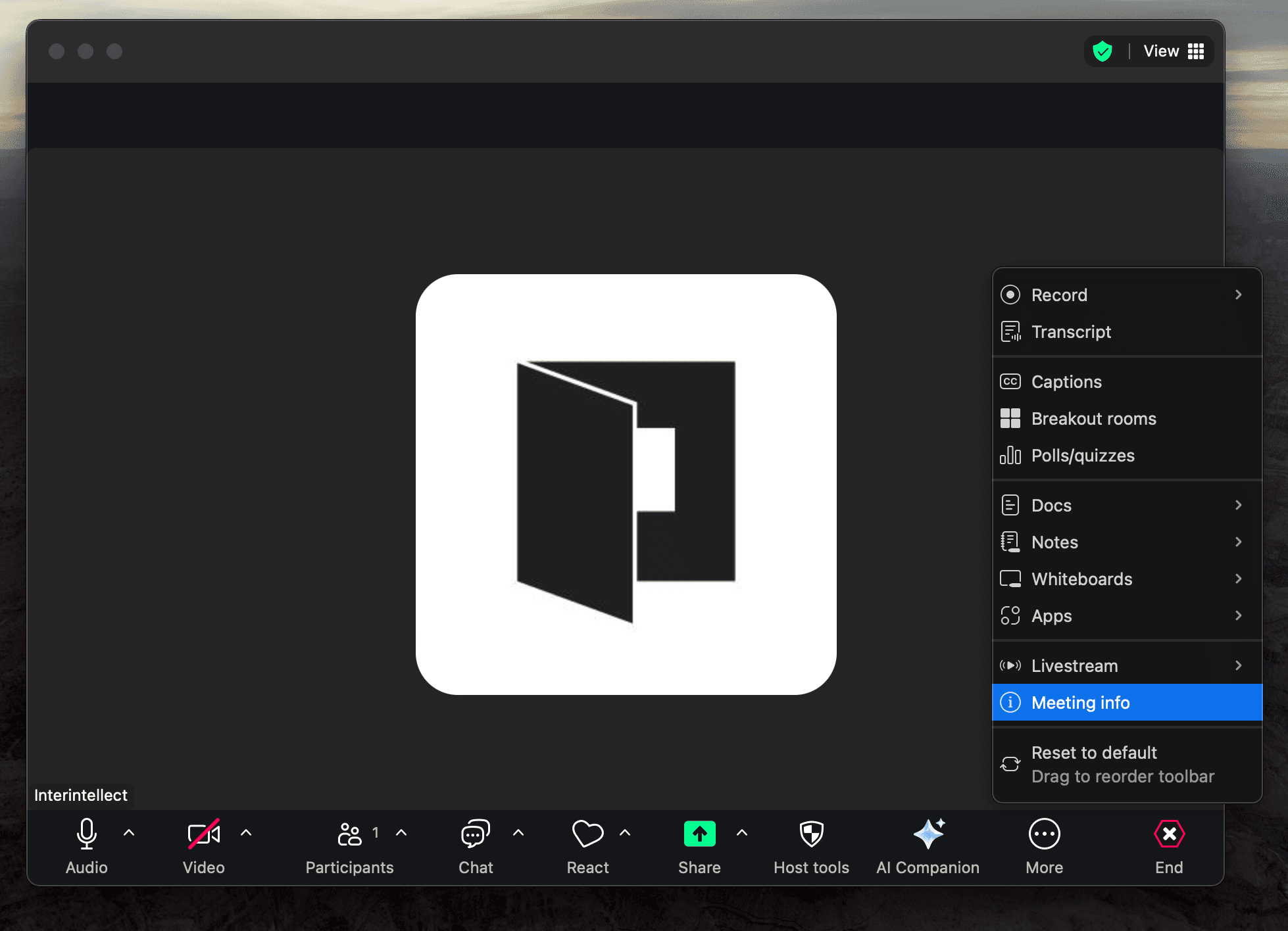Click the Apps icon in menu
Viewport: 1288px width, 931px height.
(1010, 615)
